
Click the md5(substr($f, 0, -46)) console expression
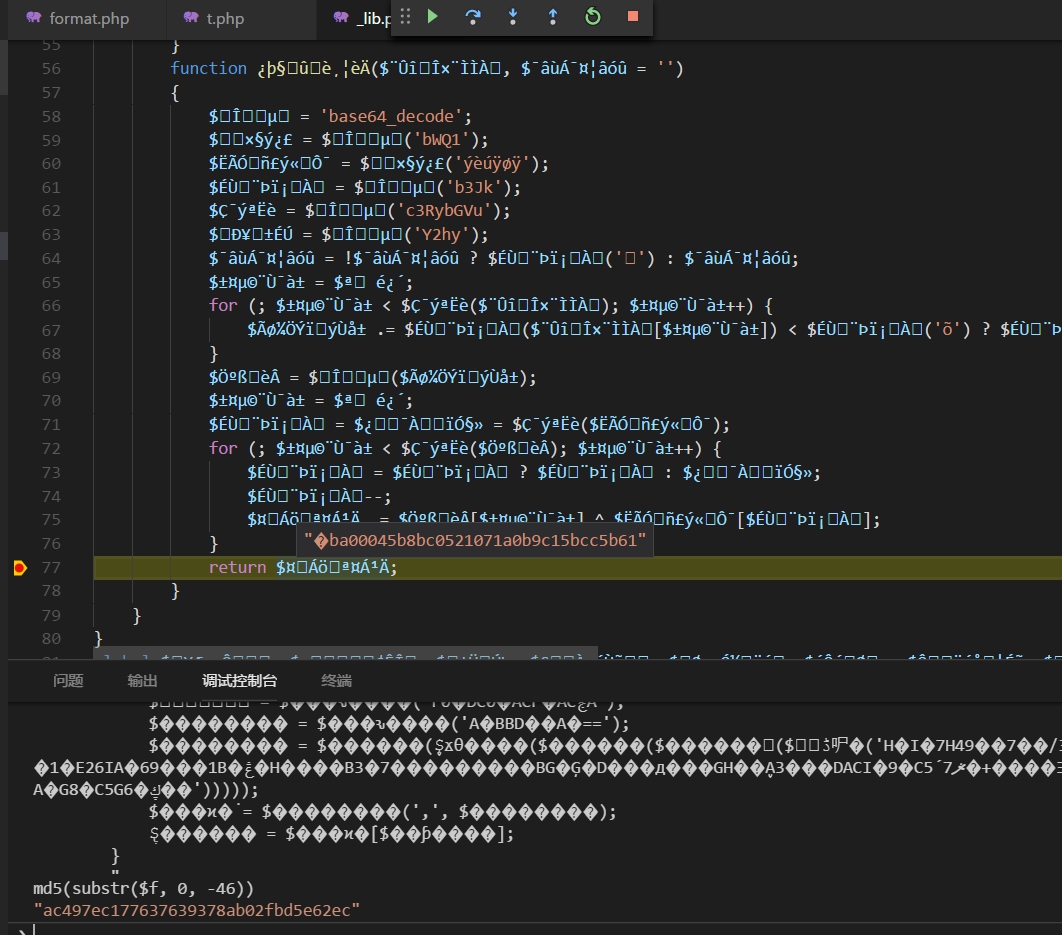click(144, 888)
